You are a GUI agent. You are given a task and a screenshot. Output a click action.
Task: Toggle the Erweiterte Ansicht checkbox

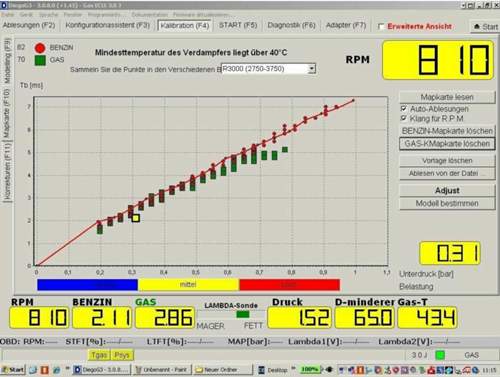click(381, 27)
